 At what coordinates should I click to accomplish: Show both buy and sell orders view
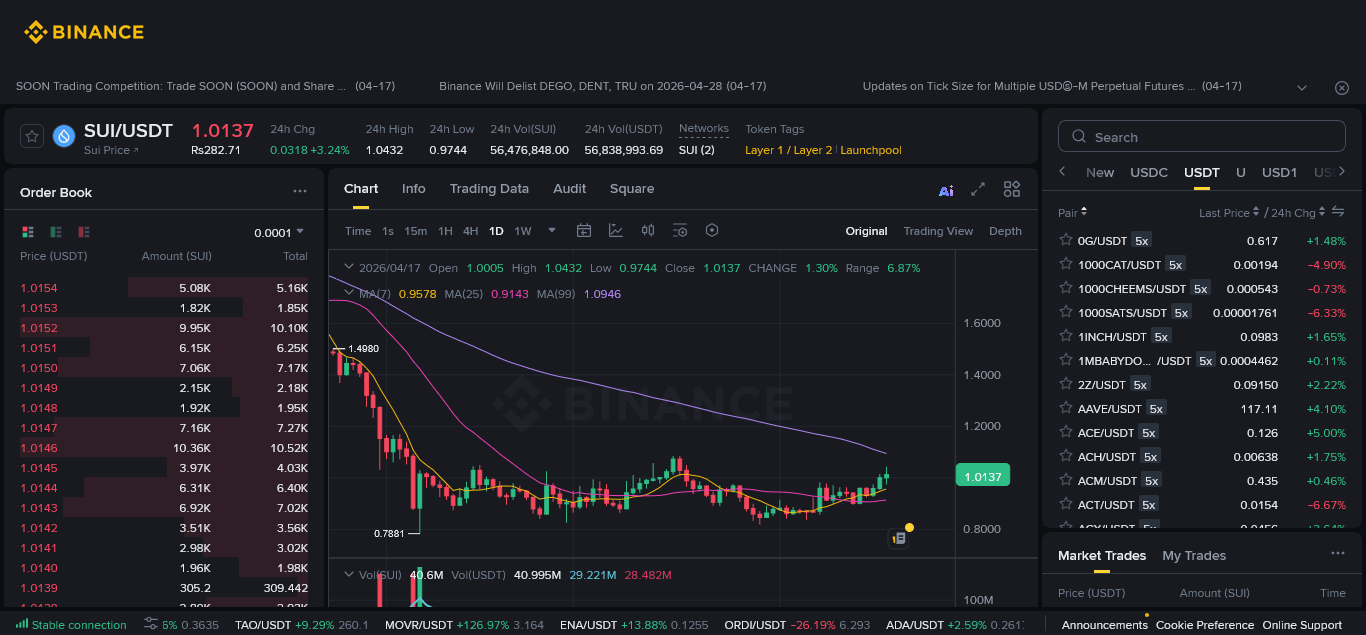tap(28, 232)
